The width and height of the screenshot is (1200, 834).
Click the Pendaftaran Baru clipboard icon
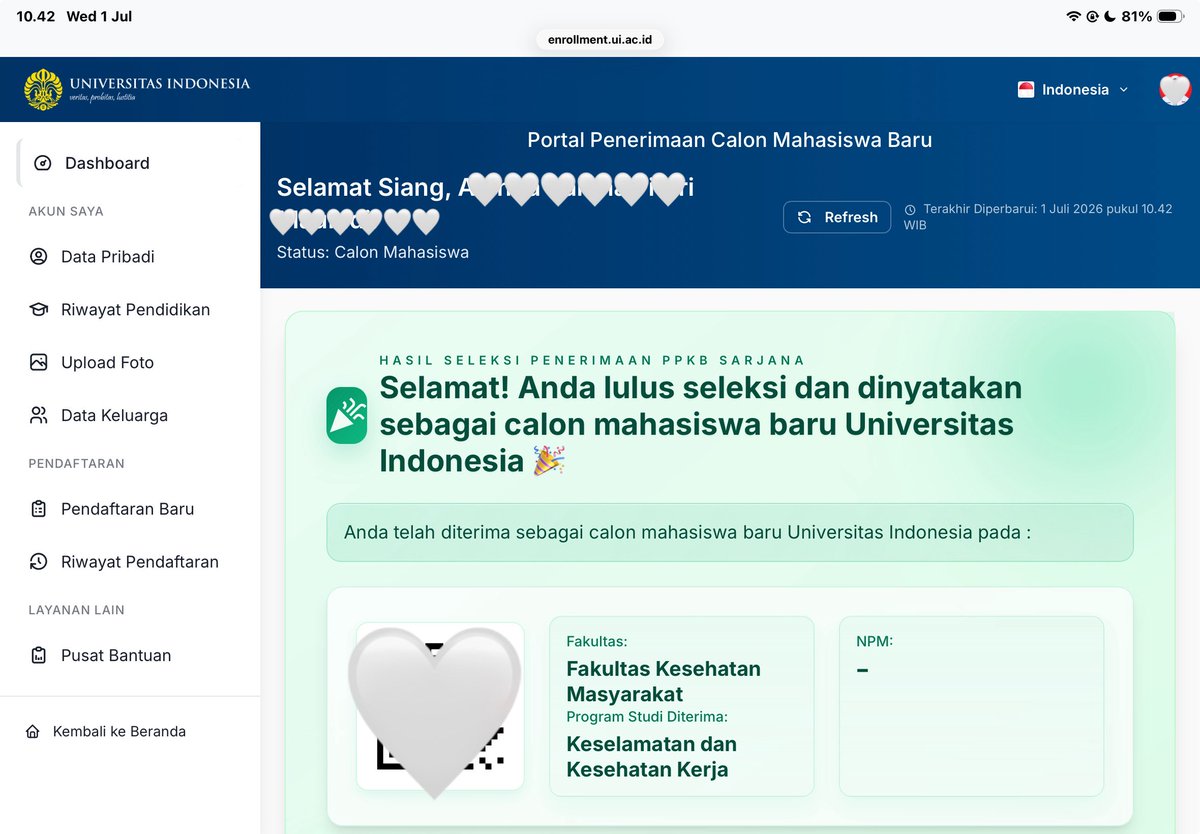click(39, 508)
